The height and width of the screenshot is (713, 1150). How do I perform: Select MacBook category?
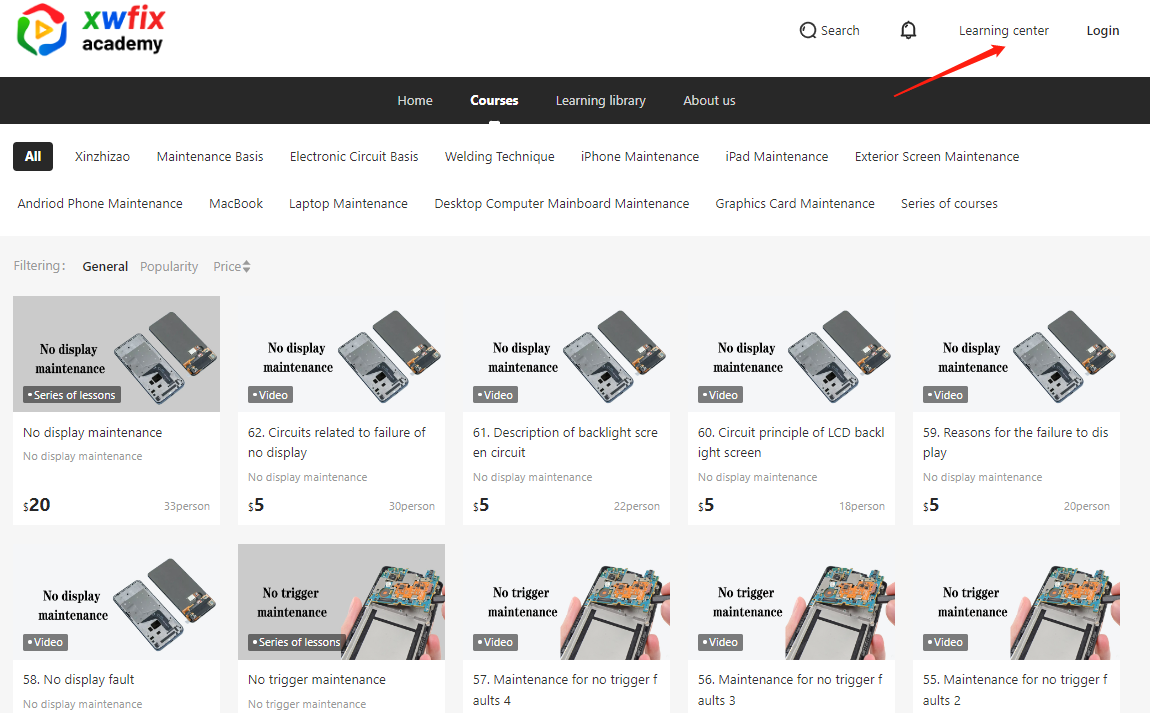click(236, 203)
